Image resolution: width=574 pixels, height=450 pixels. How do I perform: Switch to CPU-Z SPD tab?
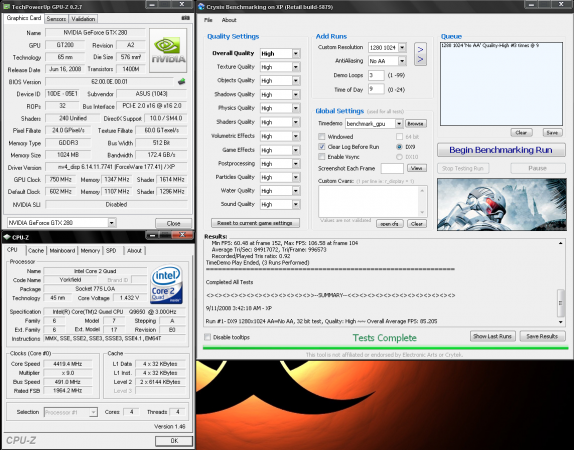[x=111, y=251]
